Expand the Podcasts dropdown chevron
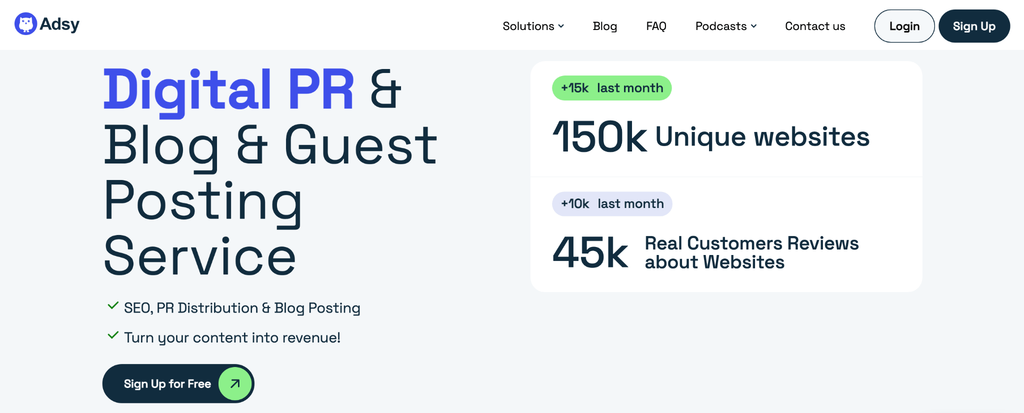 (754, 26)
